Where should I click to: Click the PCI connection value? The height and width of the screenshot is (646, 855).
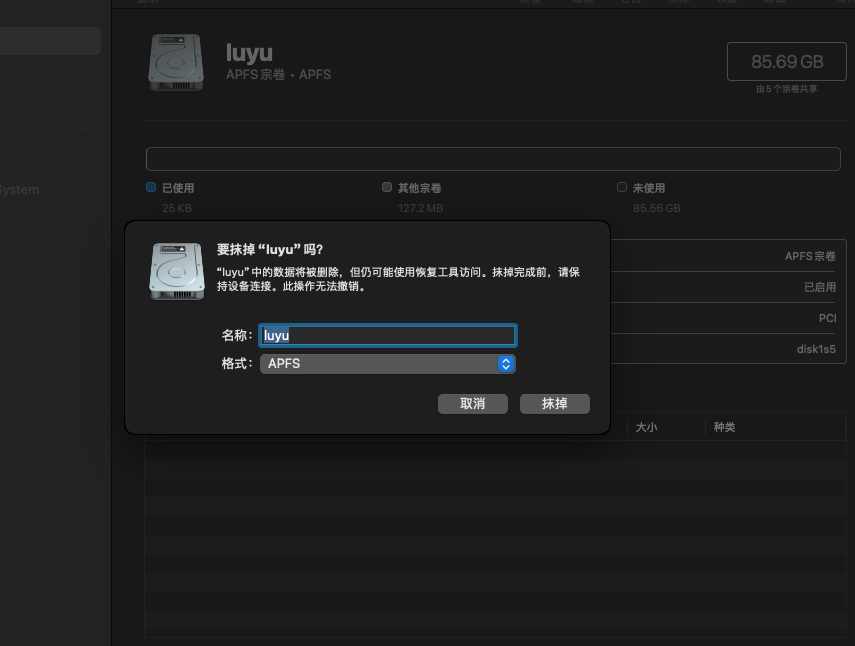tap(827, 318)
